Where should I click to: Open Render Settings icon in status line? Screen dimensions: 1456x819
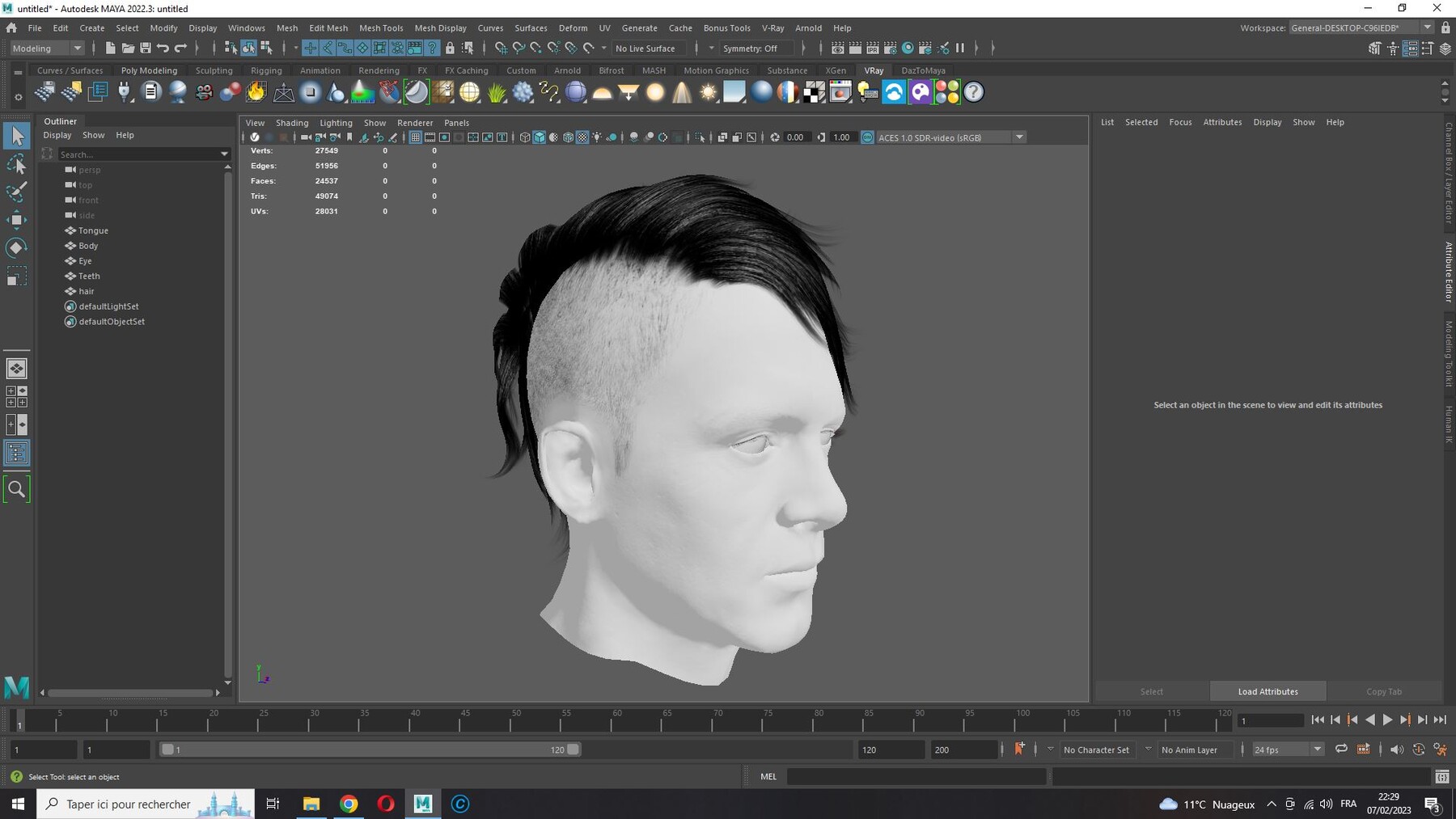click(x=891, y=49)
